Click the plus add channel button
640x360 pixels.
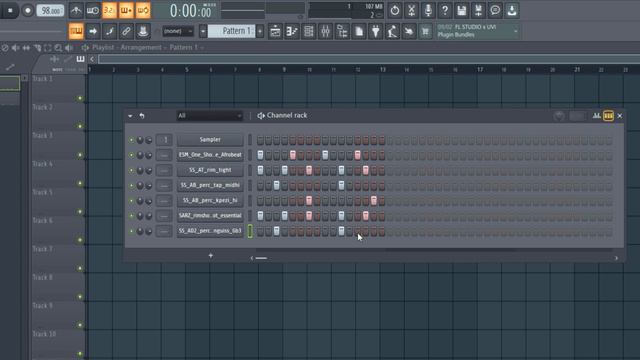point(211,256)
